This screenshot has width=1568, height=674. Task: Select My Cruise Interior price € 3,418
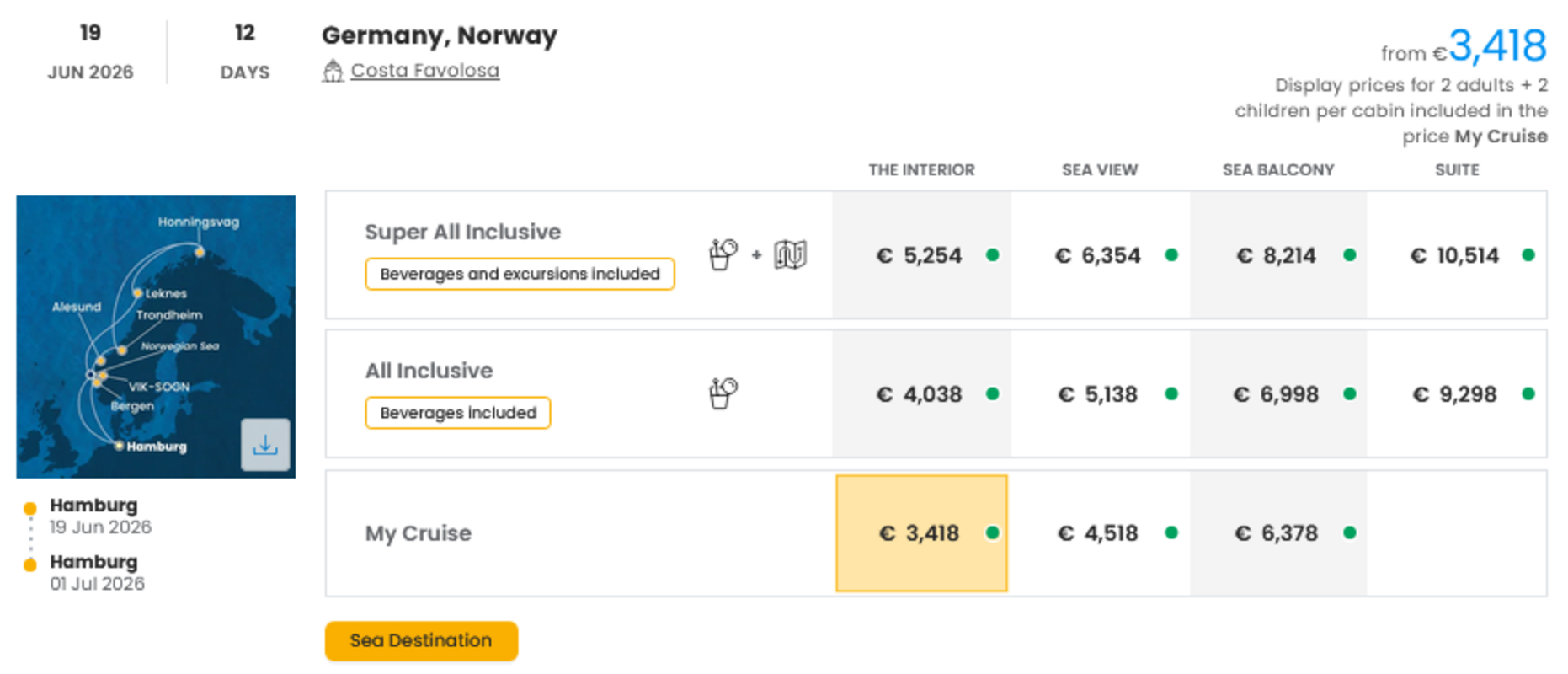tap(921, 533)
